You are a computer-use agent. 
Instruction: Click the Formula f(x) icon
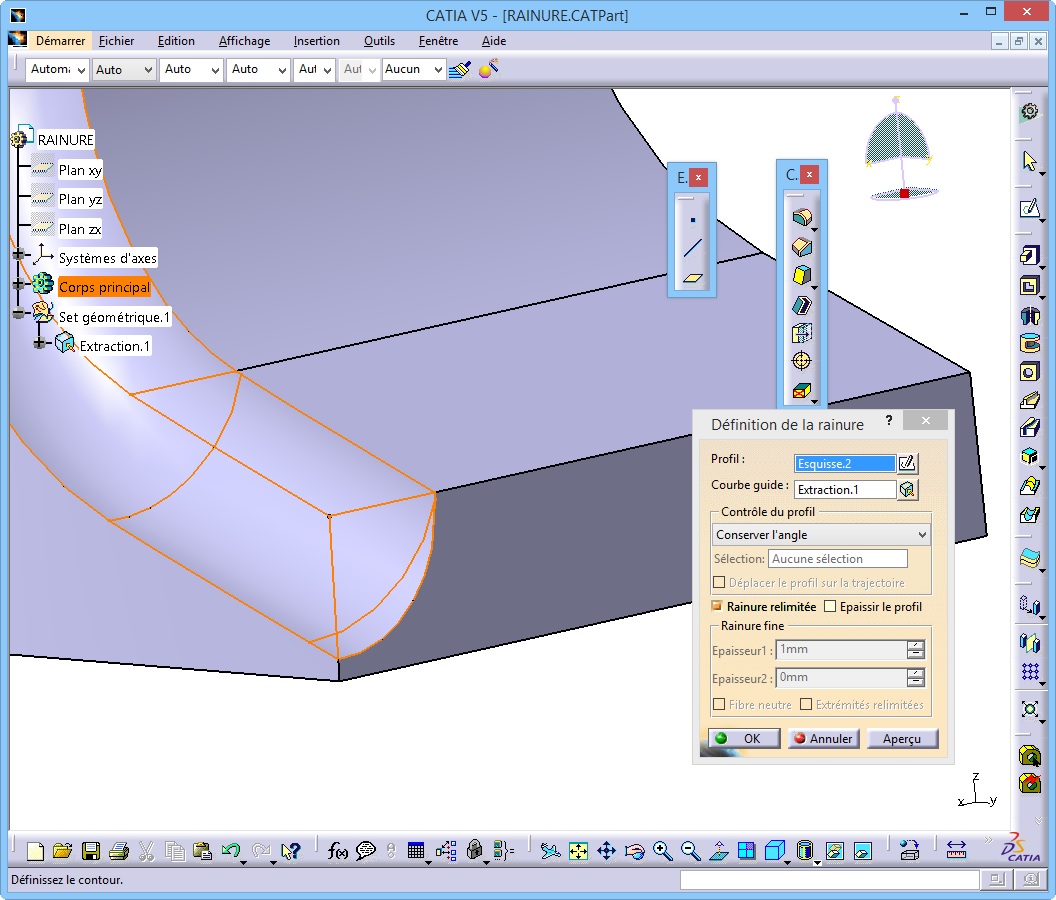click(x=337, y=851)
